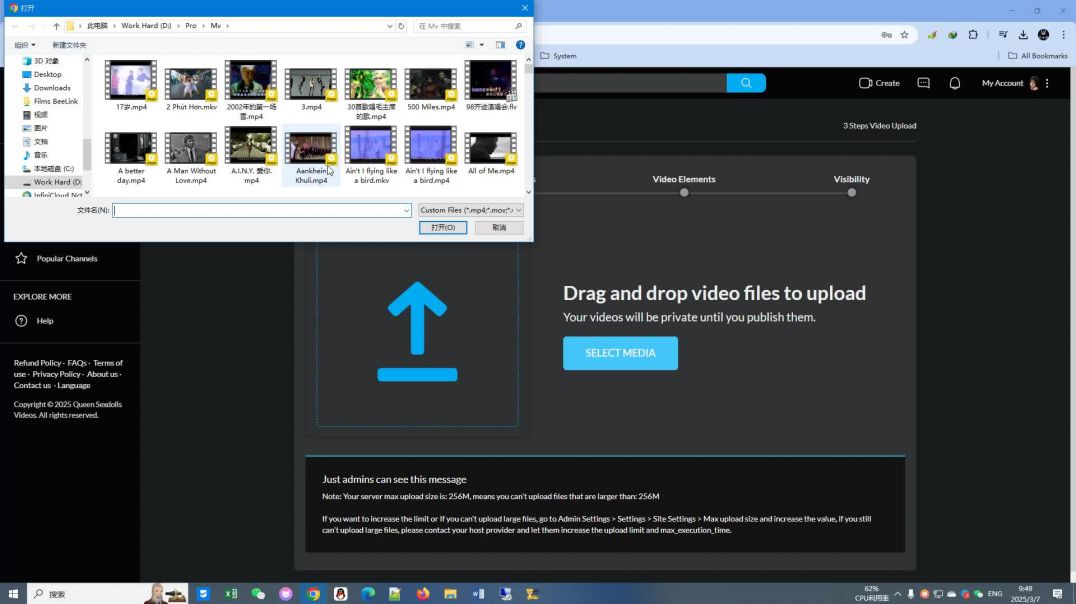Open the Custom Files type dropdown
This screenshot has height=604, width=1076.
(471, 210)
